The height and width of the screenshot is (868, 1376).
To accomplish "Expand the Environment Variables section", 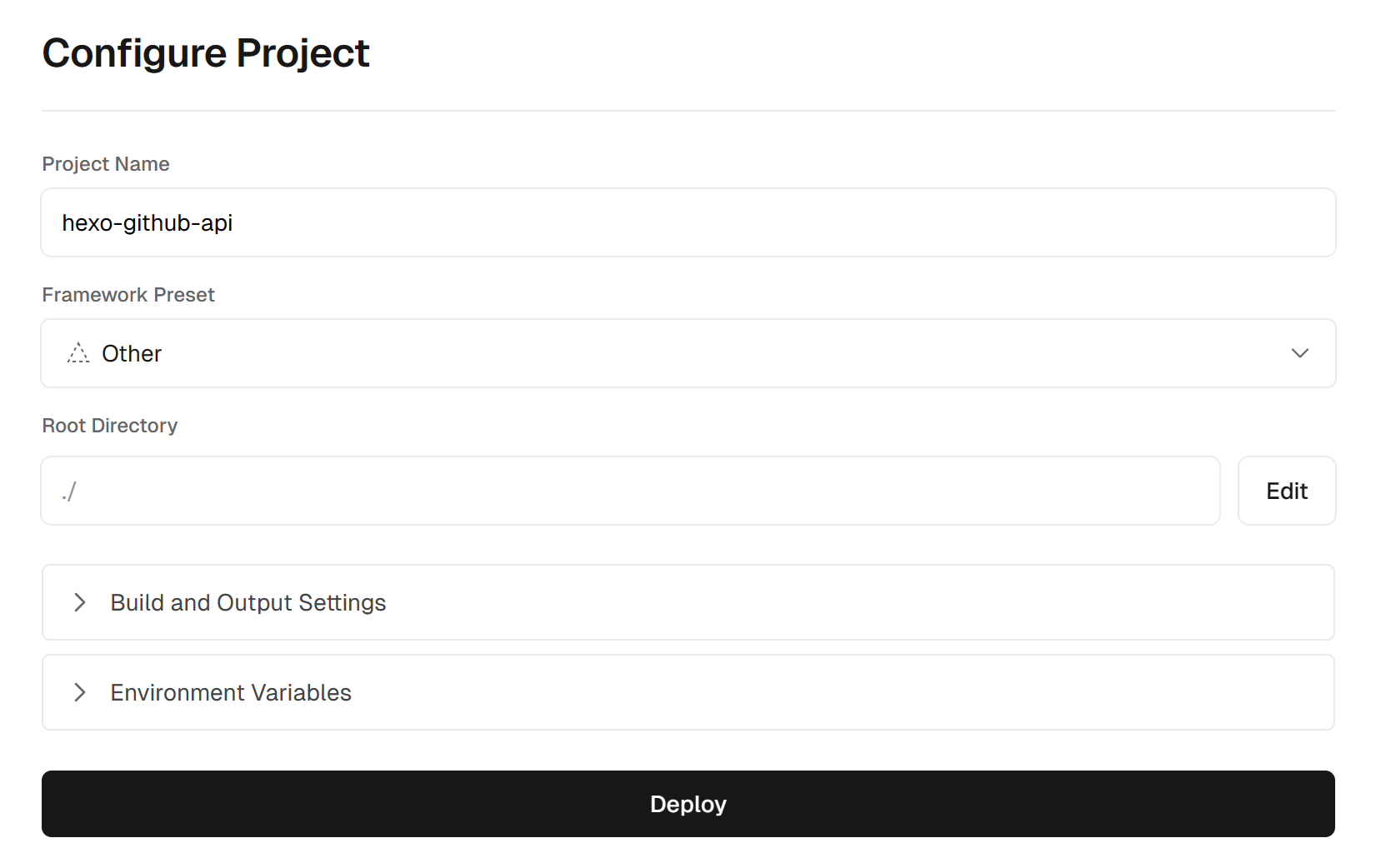I will [688, 692].
